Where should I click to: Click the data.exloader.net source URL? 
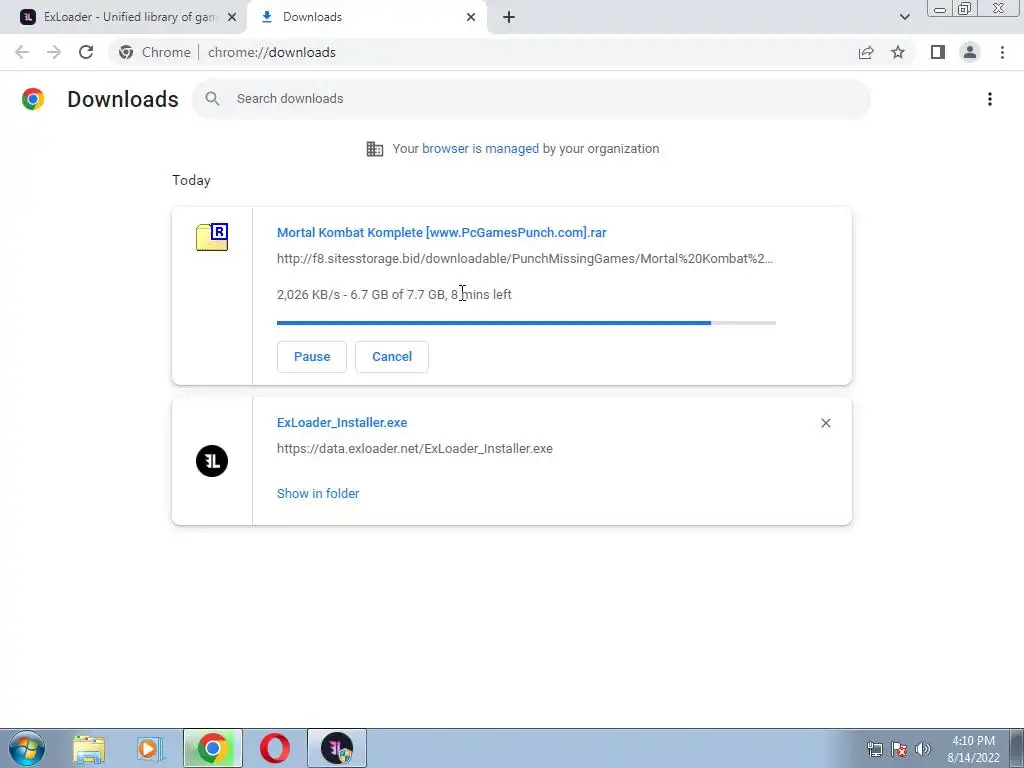pos(415,449)
